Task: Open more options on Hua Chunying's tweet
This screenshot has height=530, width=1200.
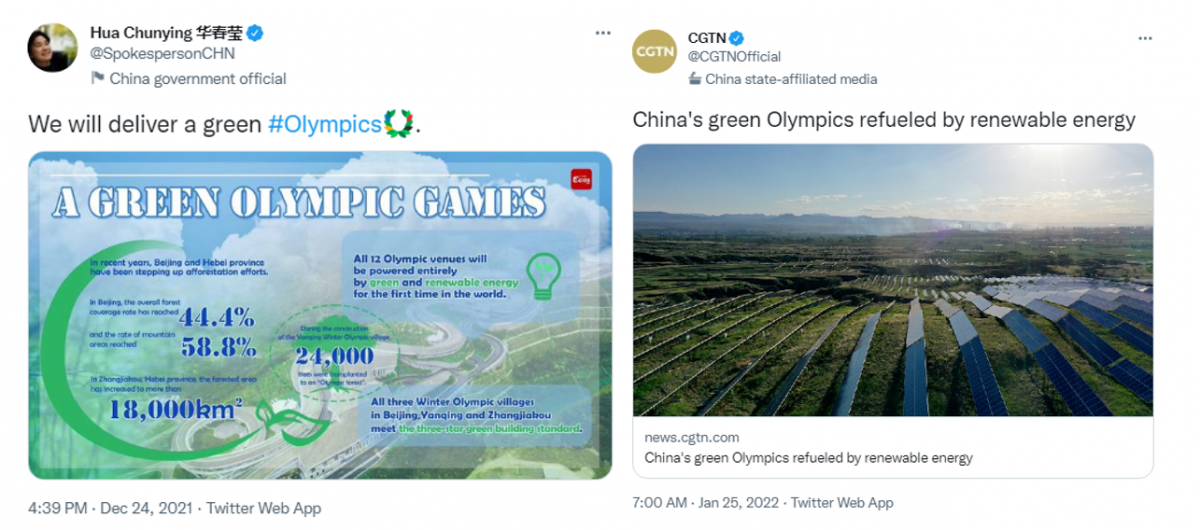Action: 603,33
